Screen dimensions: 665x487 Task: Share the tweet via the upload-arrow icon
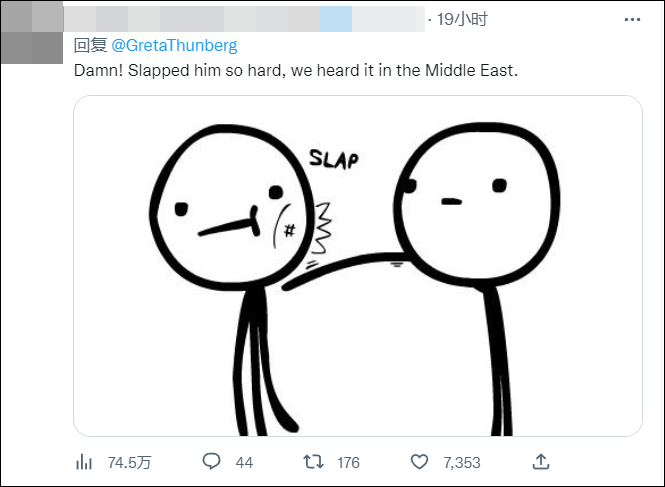541,462
